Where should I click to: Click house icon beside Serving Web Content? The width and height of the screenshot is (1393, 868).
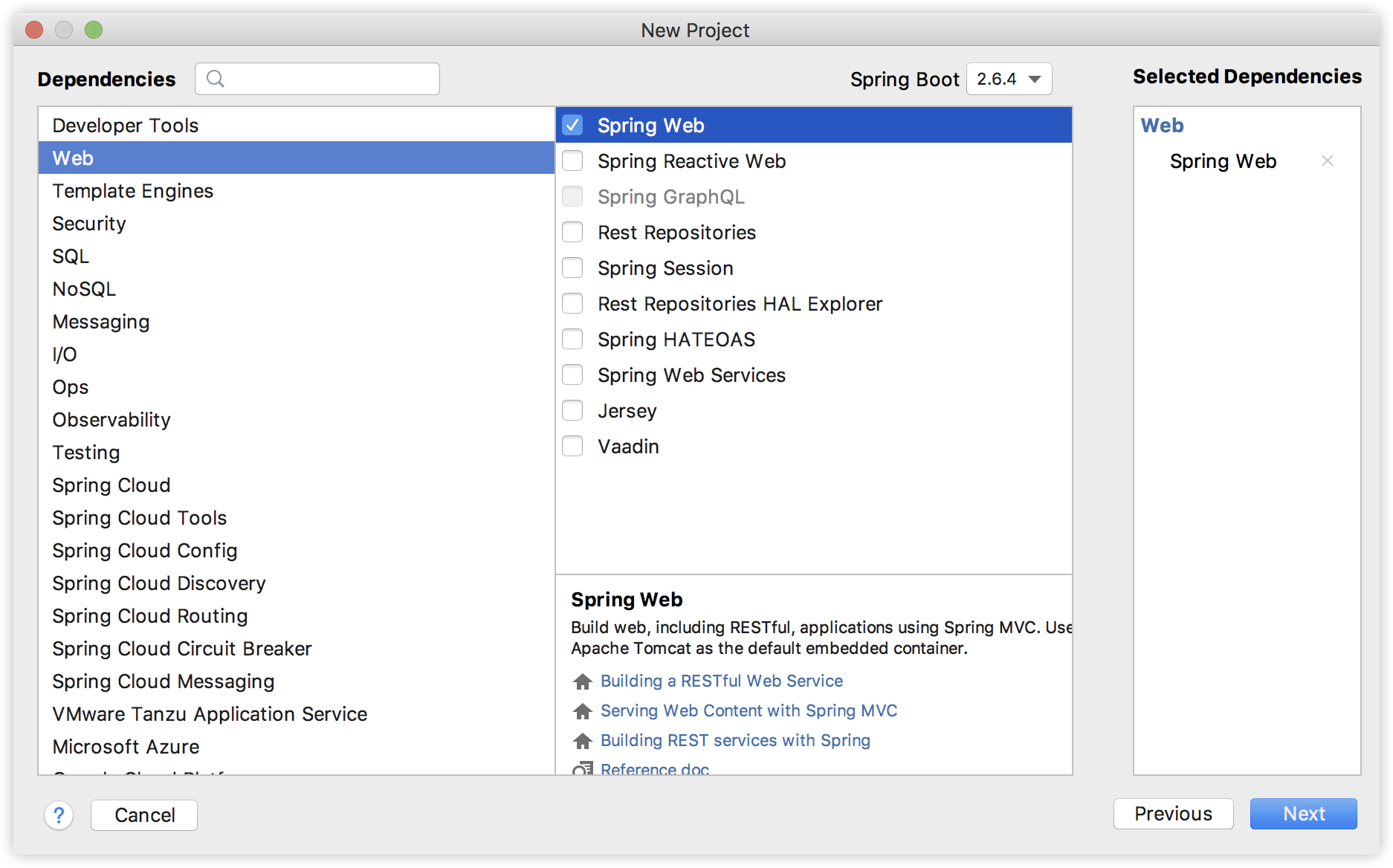[x=583, y=711]
